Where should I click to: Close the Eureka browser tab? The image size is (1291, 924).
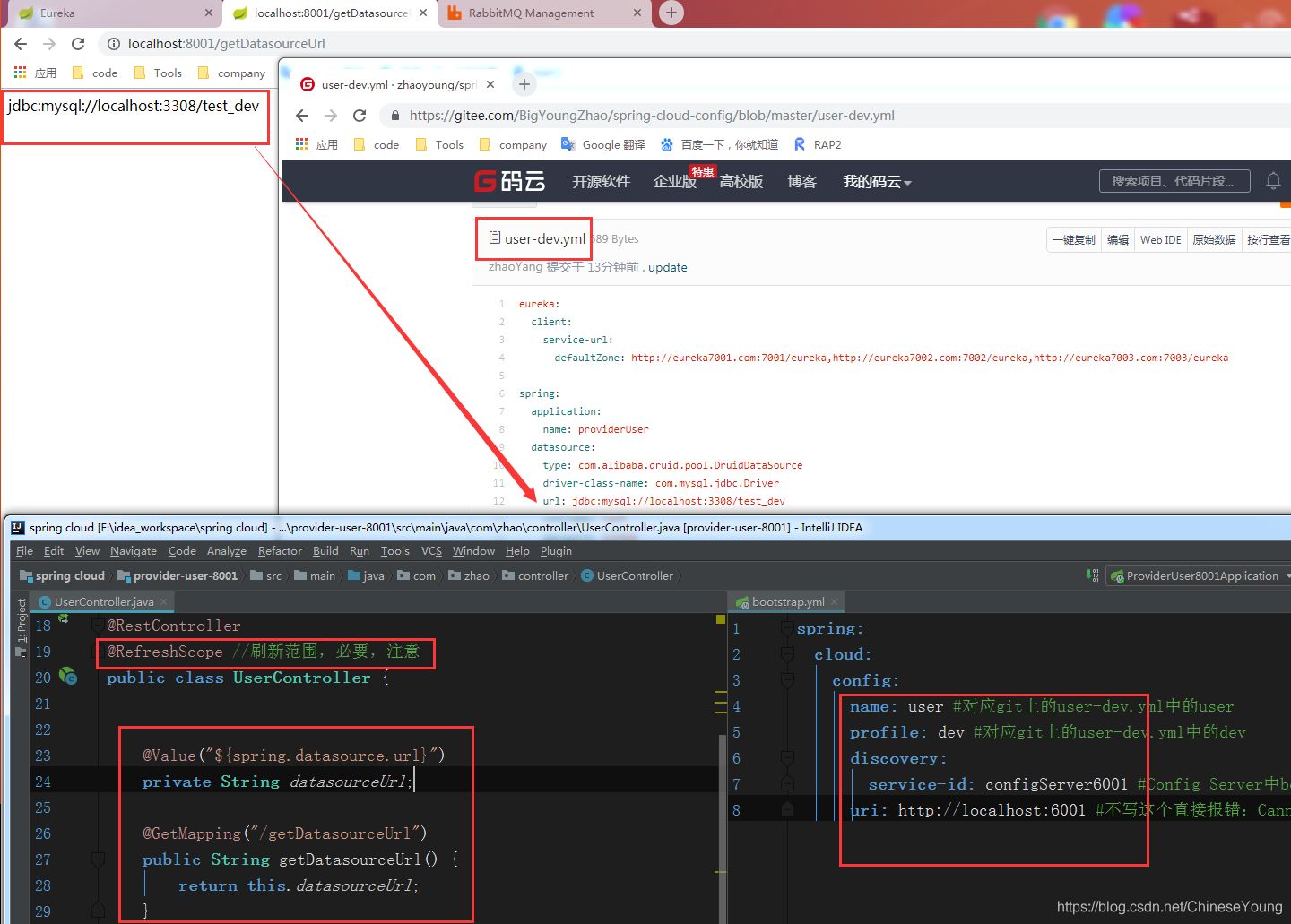coord(208,13)
